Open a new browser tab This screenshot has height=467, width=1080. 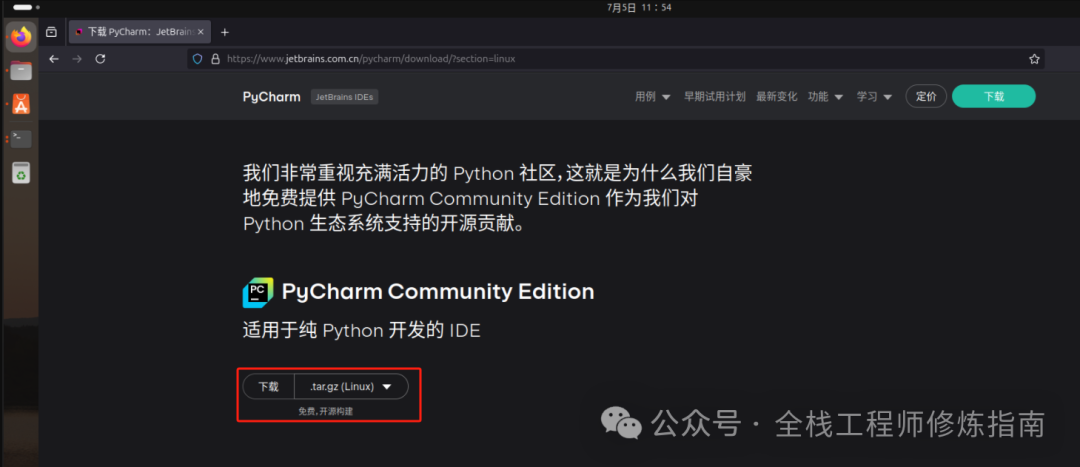click(x=225, y=32)
